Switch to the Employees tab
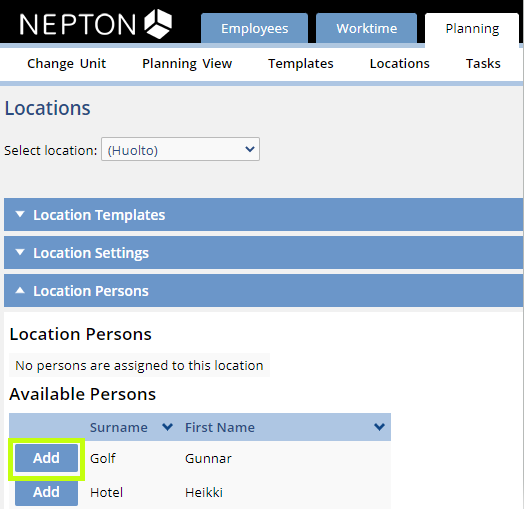The height and width of the screenshot is (509, 524). coord(254,28)
